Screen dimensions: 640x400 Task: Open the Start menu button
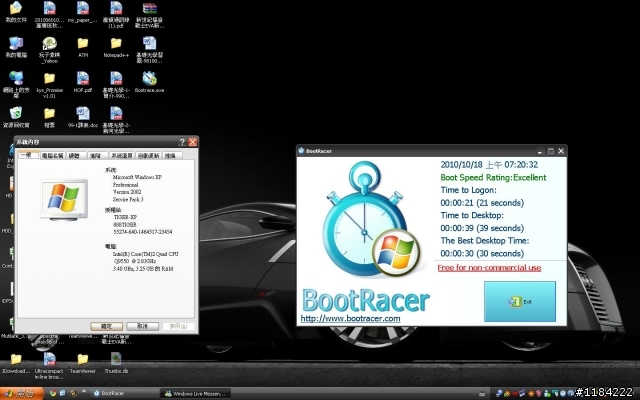22,393
